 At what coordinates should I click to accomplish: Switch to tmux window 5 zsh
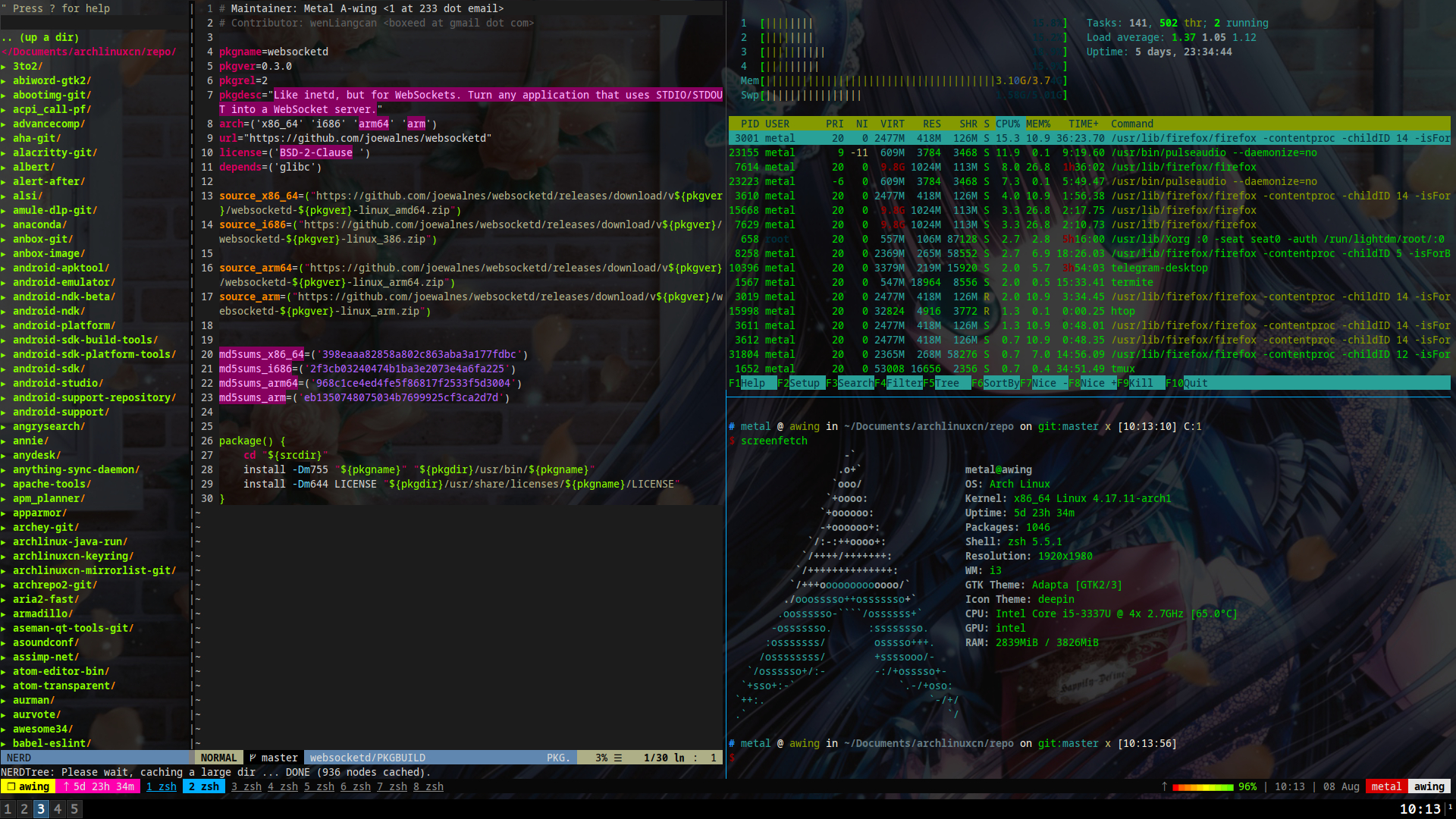319,787
